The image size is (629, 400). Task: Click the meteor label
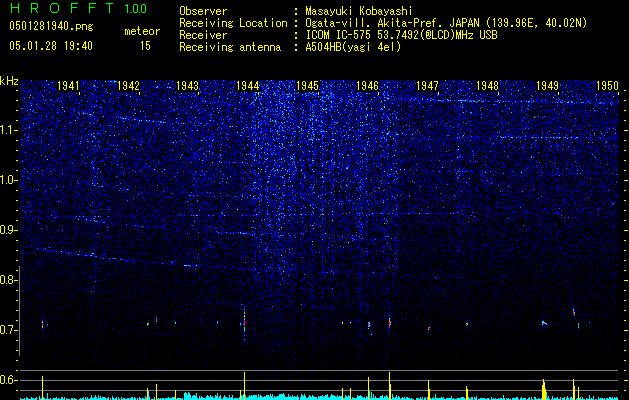click(x=142, y=31)
